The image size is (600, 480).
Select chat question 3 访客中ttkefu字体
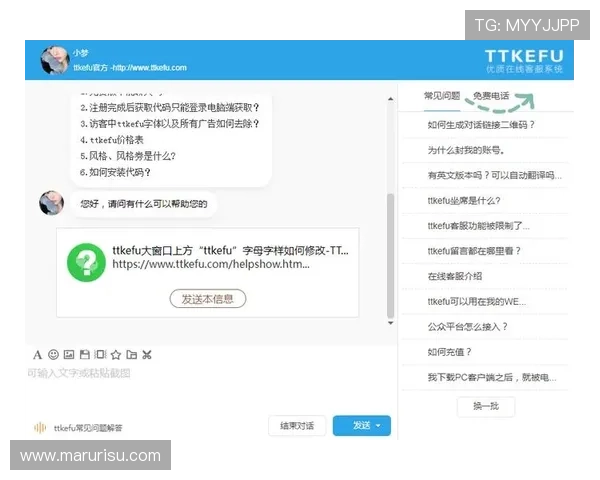pyautogui.click(x=170, y=124)
